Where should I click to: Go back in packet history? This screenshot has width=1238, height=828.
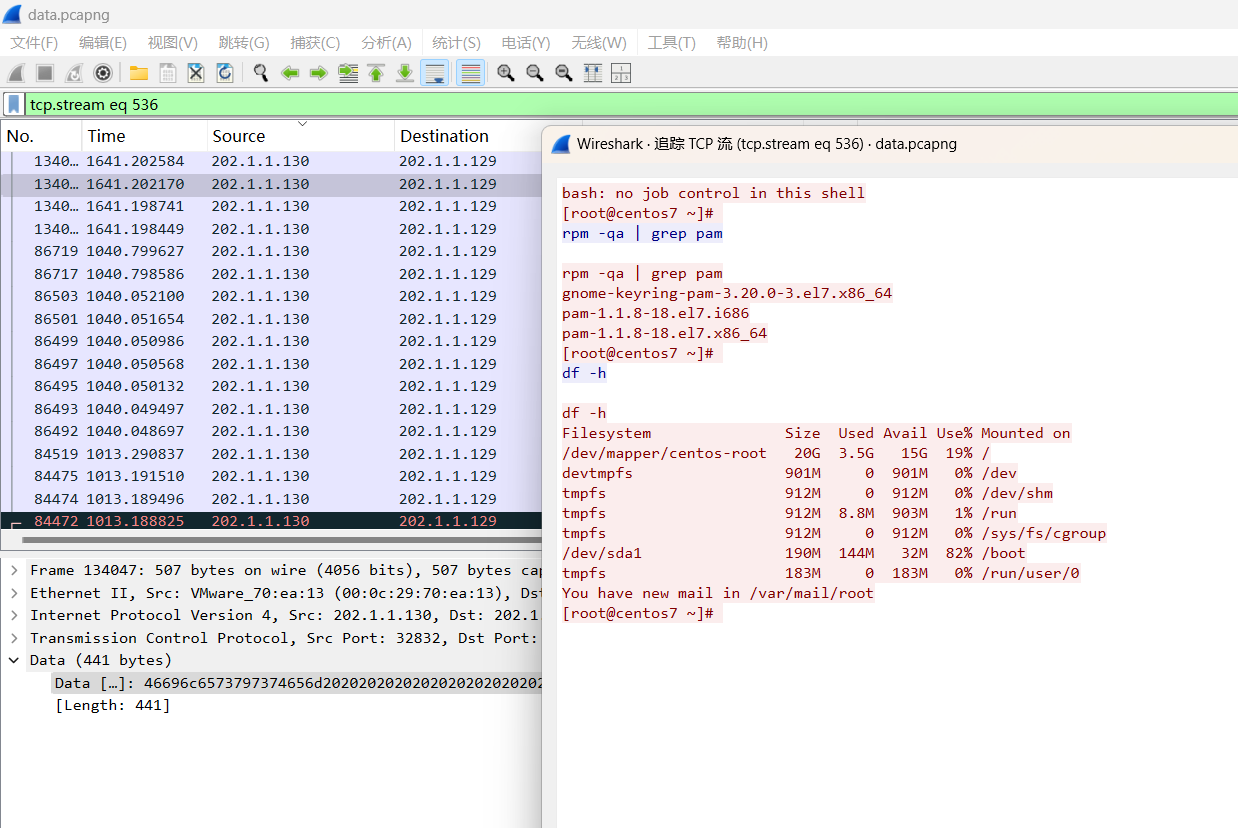point(290,73)
